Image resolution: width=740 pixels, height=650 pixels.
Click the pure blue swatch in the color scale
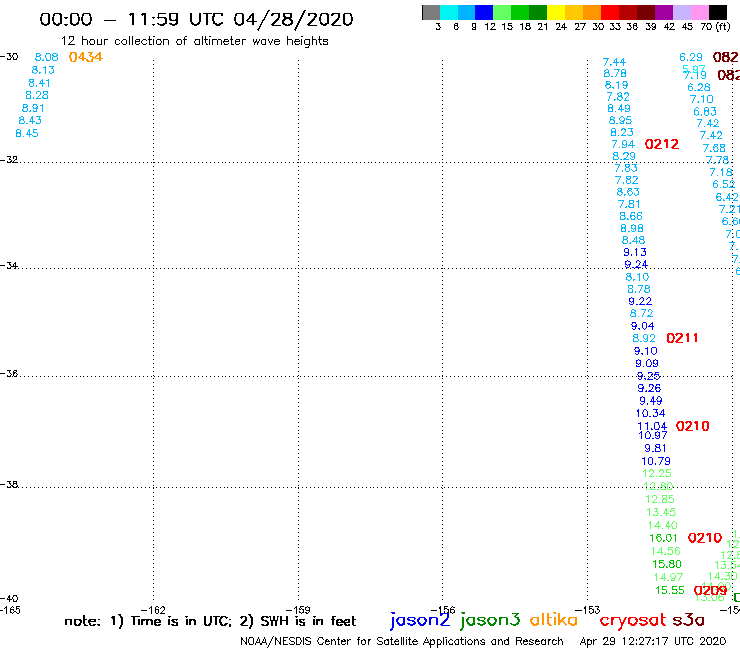click(484, 12)
